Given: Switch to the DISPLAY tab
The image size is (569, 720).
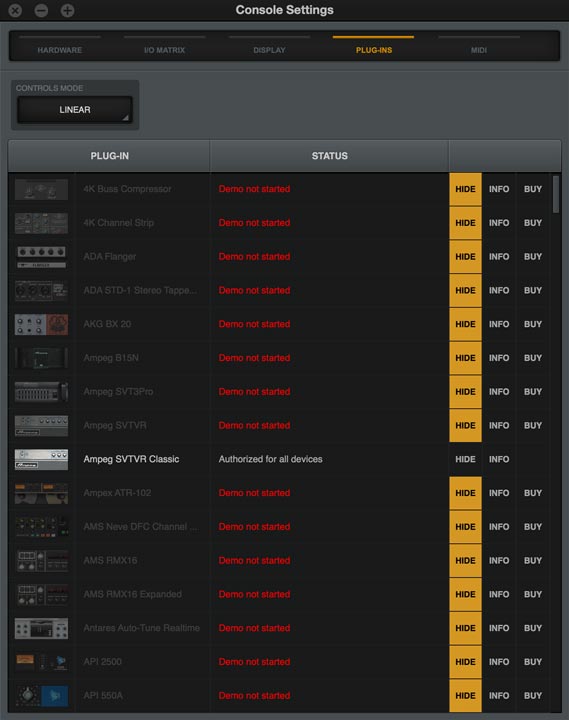Looking at the screenshot, I should (269, 50).
